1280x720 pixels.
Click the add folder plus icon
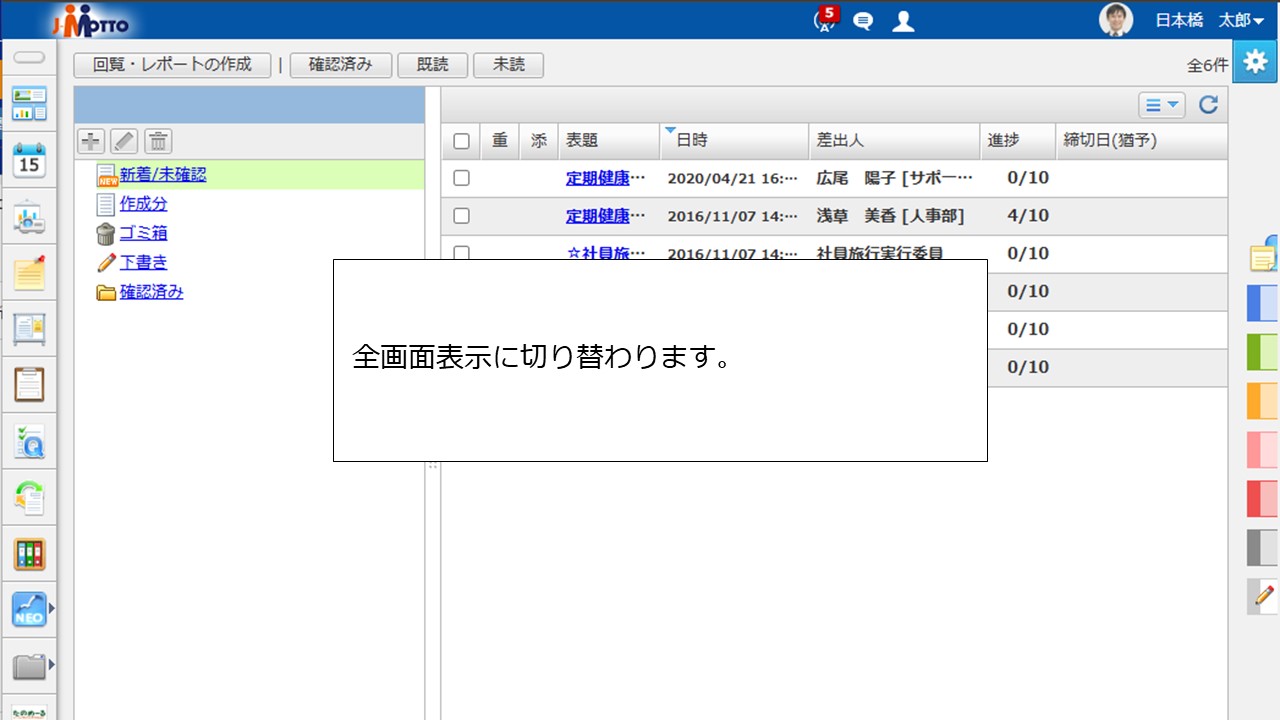click(91, 141)
